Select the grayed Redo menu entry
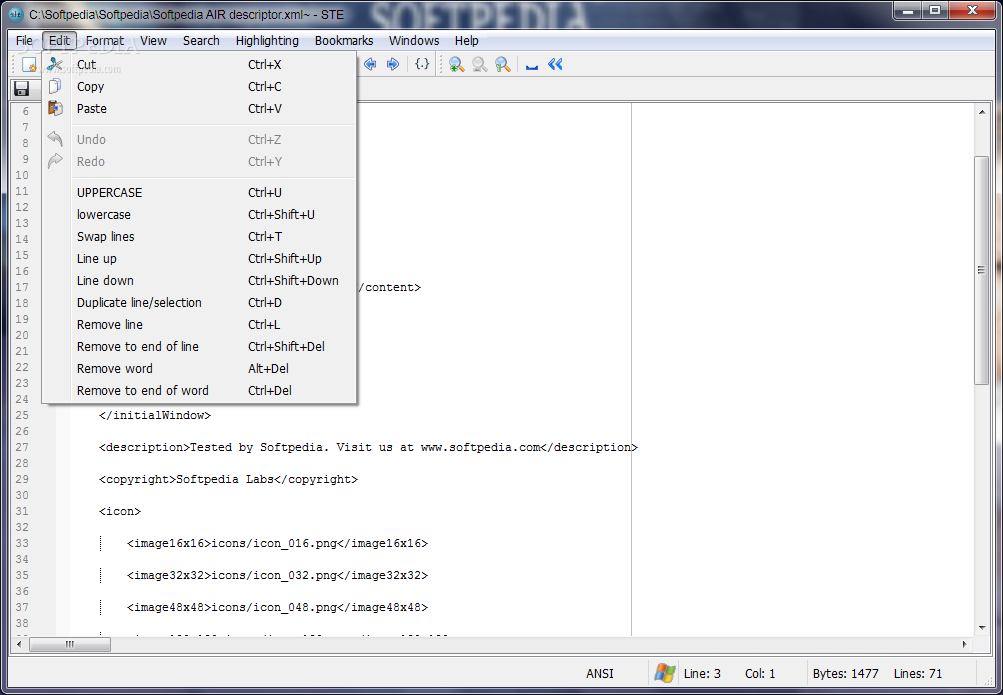 pos(199,162)
